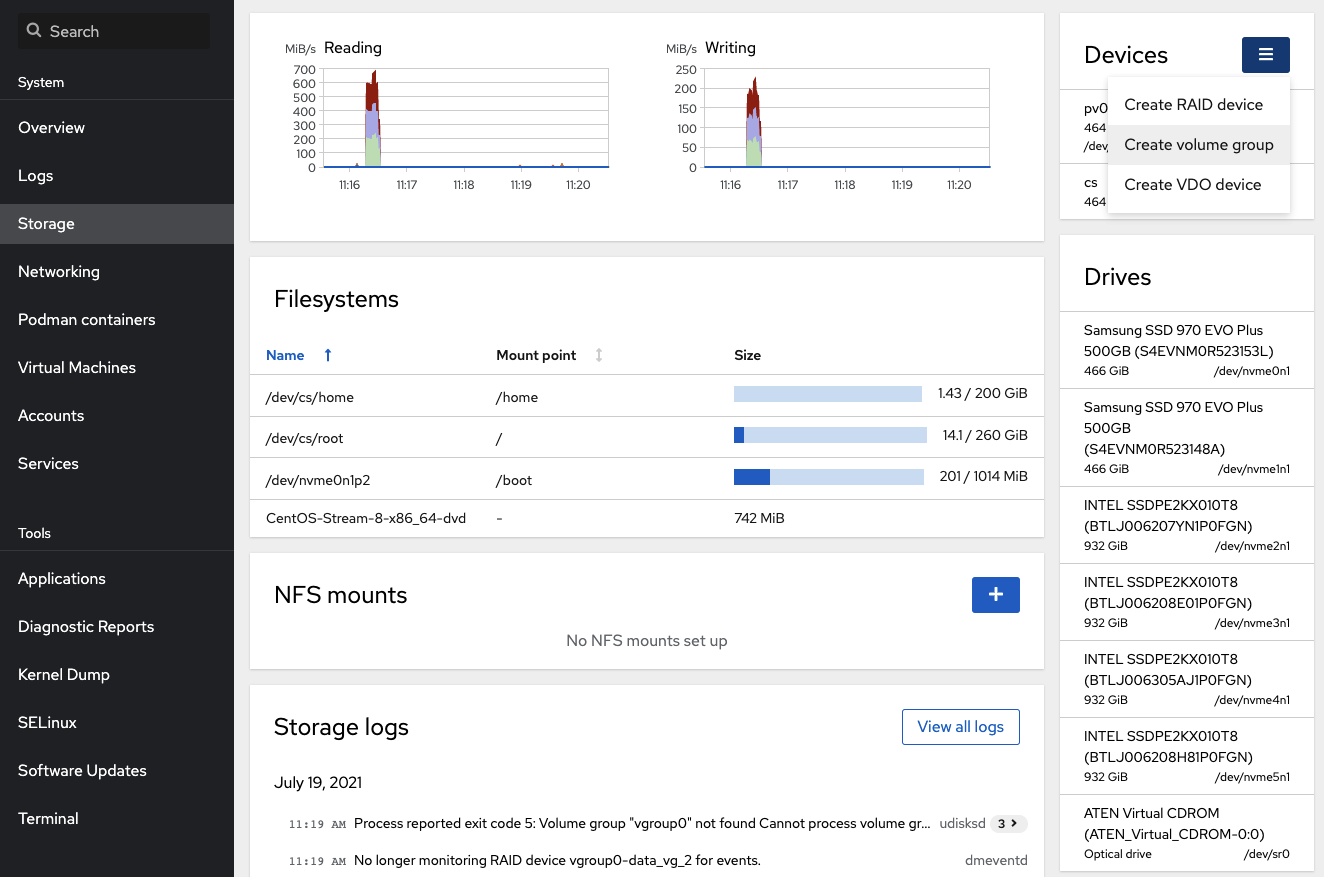Viewport: 1324px width, 877px height.
Task: Open View all logs
Action: pos(960,727)
